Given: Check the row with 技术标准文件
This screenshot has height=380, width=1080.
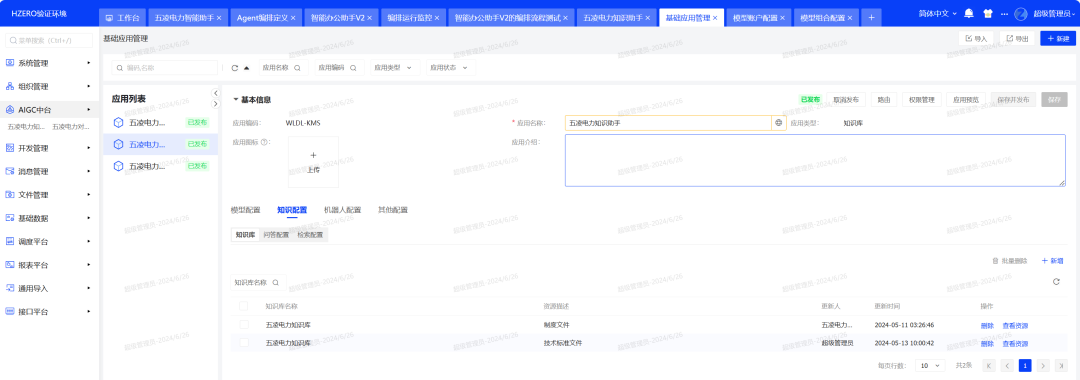Looking at the screenshot, I should point(244,343).
